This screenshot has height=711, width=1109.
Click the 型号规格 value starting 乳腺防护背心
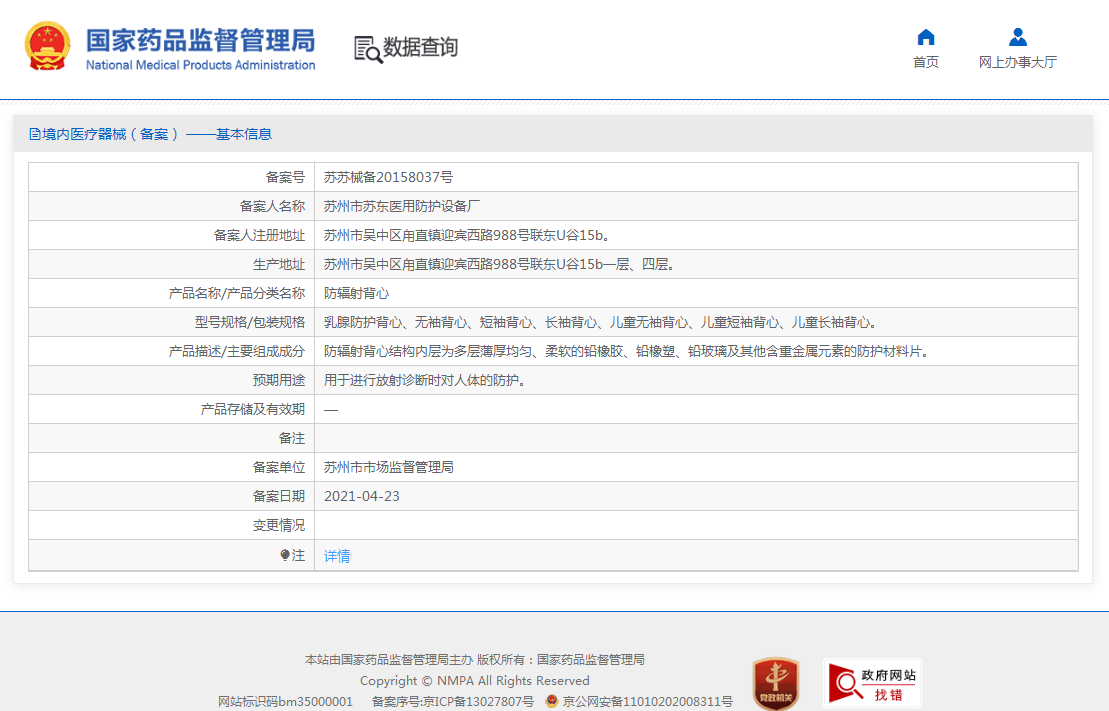[x=601, y=322]
